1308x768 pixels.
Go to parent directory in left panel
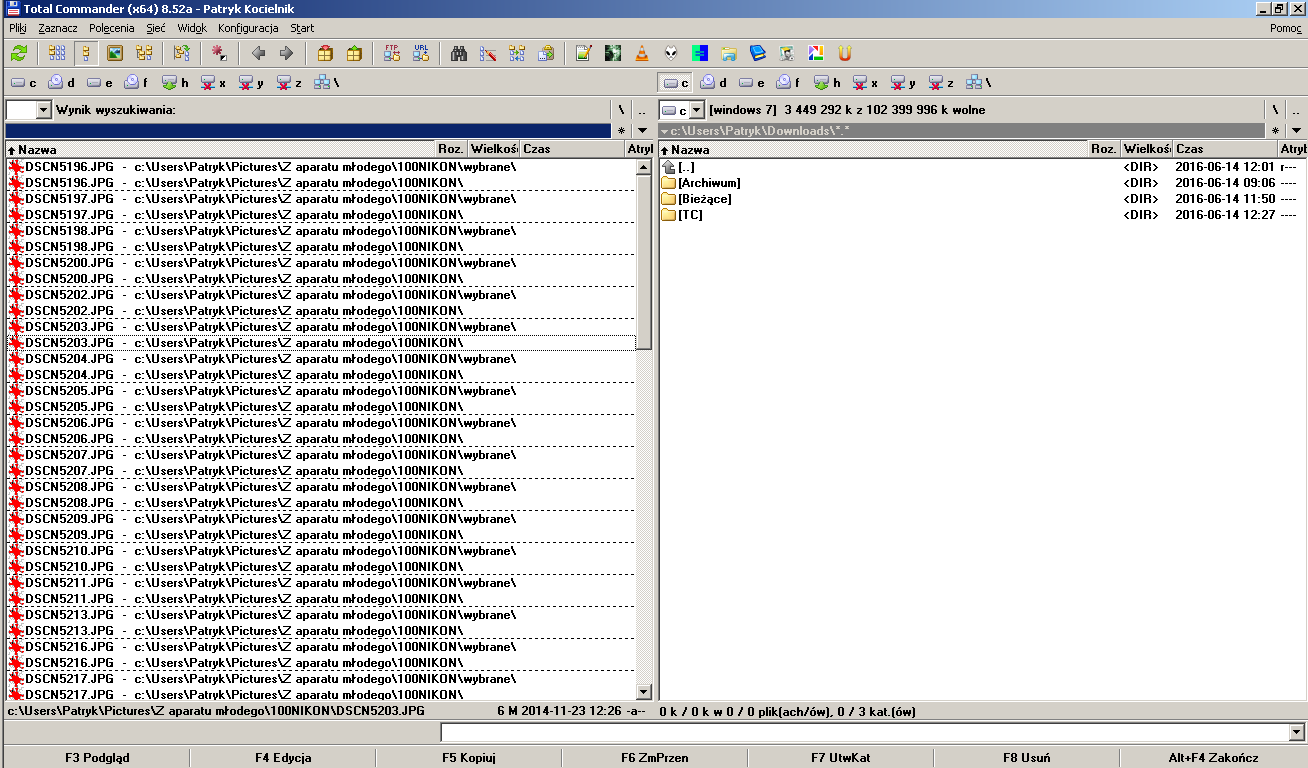642,110
